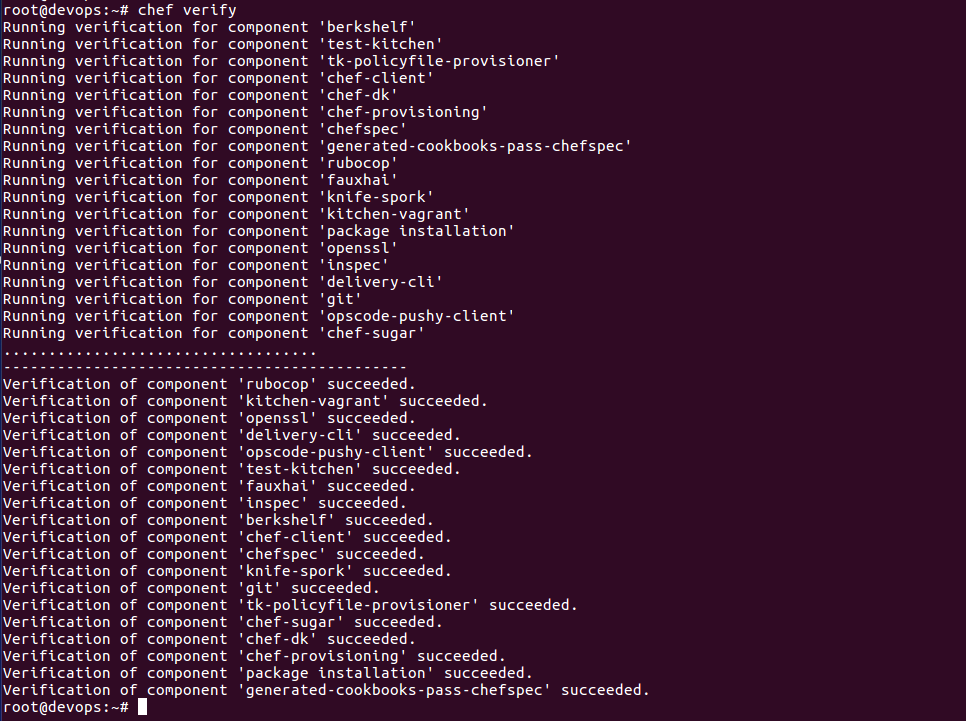966x721 pixels.
Task: Click the 'berkshelf' running verification line
Action: 209,27
